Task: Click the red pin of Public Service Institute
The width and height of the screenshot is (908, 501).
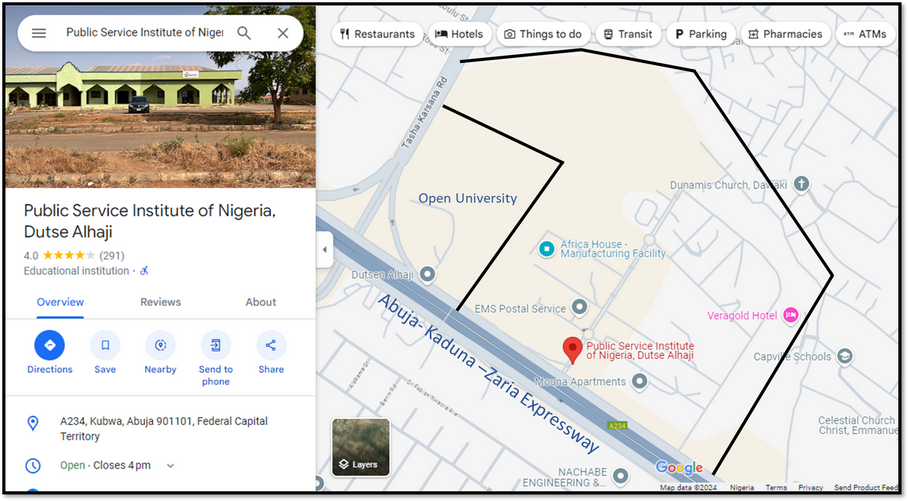Action: (572, 350)
